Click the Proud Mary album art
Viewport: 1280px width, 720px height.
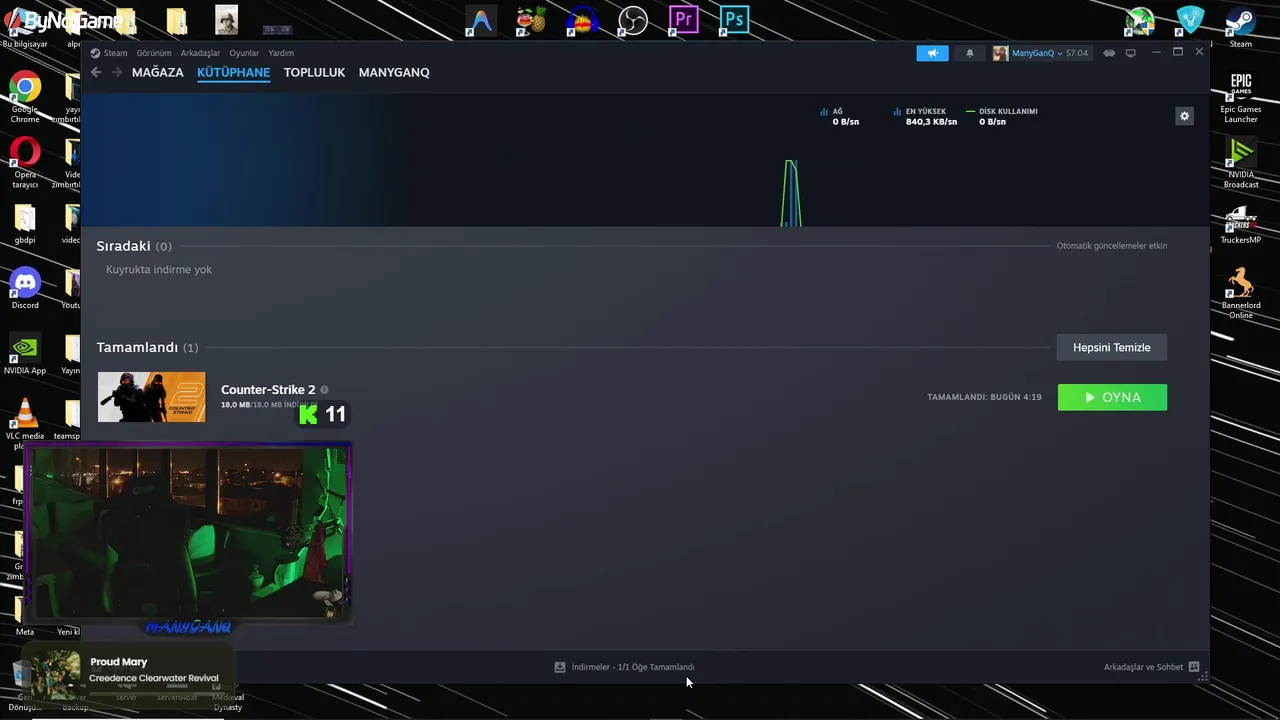tap(56, 674)
